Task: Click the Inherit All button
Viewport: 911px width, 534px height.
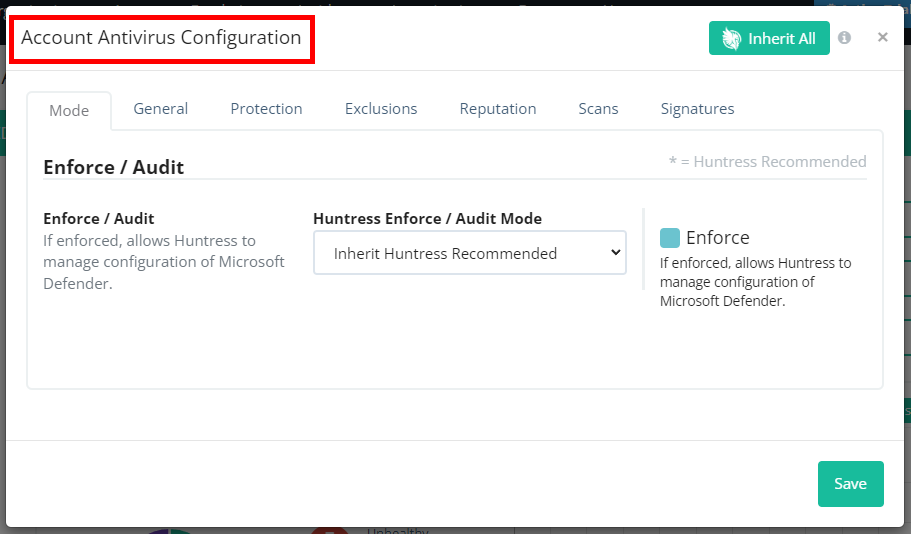Action: (x=769, y=38)
